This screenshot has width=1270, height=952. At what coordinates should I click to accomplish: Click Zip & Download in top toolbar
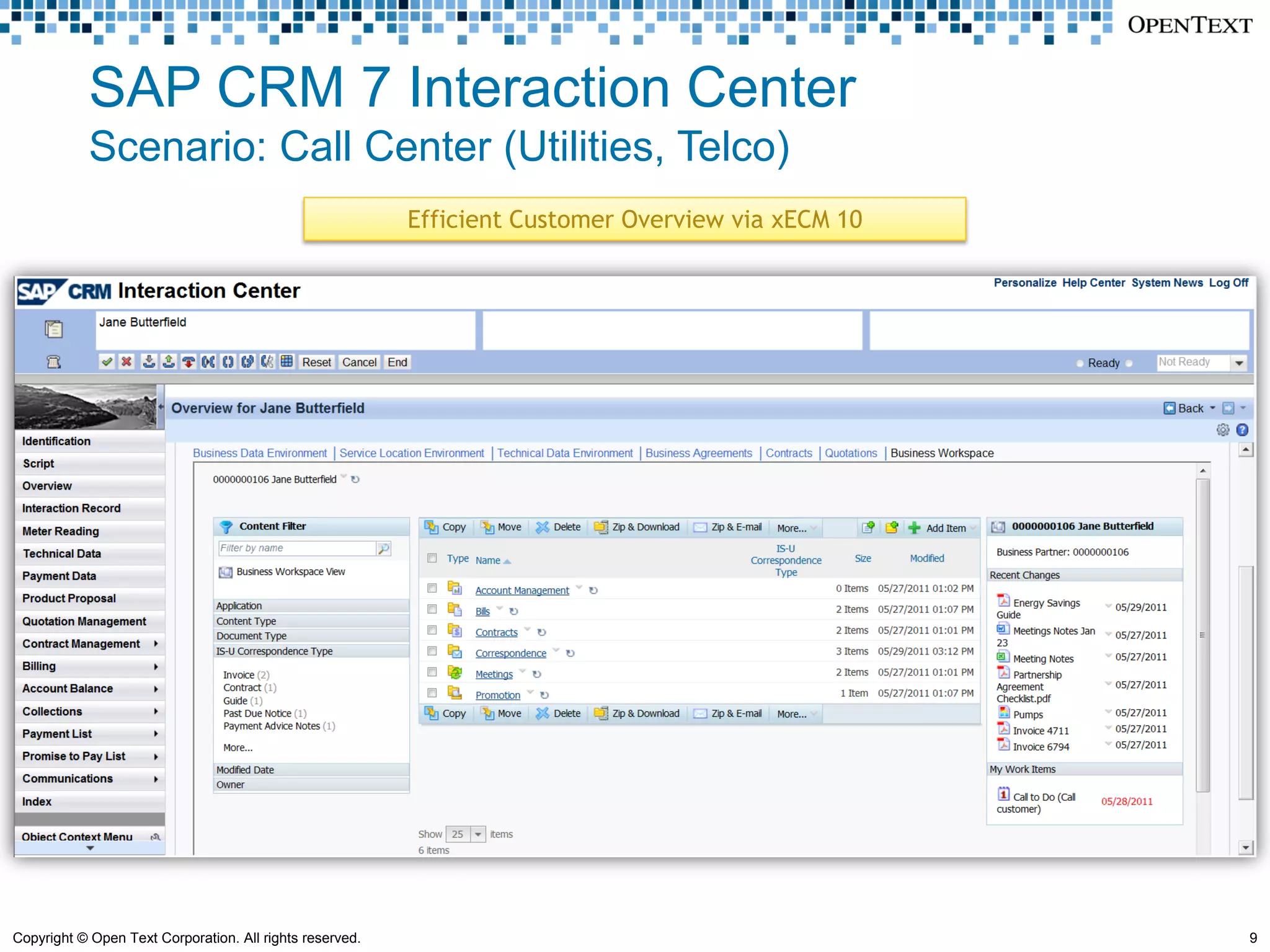pos(637,527)
